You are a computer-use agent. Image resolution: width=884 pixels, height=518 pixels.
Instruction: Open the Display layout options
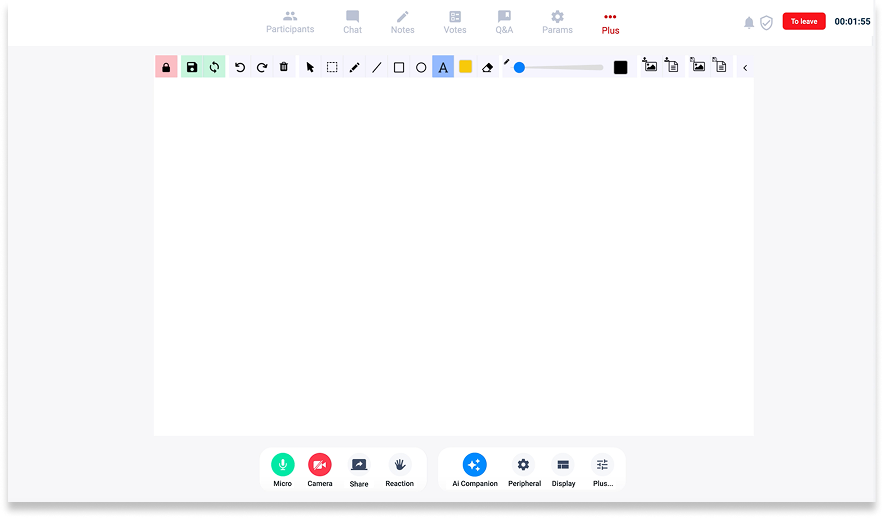[563, 465]
